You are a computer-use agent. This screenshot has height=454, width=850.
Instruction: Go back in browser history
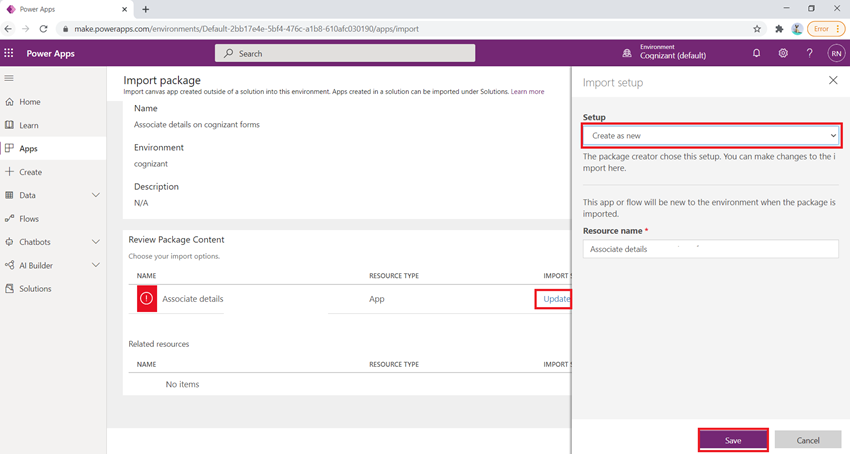point(8,29)
